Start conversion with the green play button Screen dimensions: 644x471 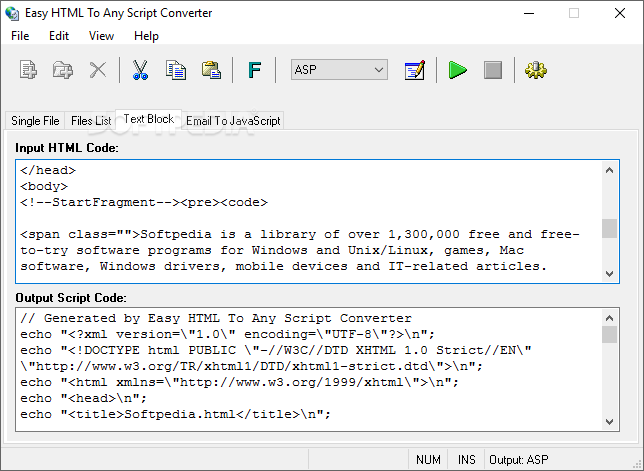tap(457, 70)
